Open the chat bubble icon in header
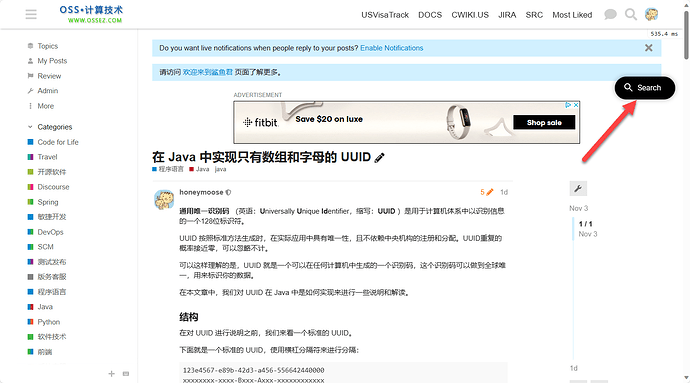The width and height of the screenshot is (690, 383). pos(610,15)
